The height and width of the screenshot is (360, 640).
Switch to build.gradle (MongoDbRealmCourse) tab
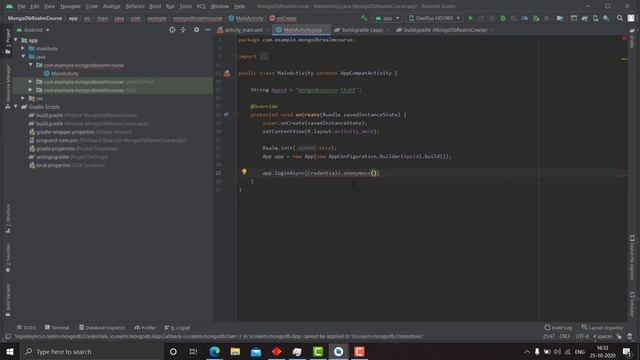coord(444,30)
